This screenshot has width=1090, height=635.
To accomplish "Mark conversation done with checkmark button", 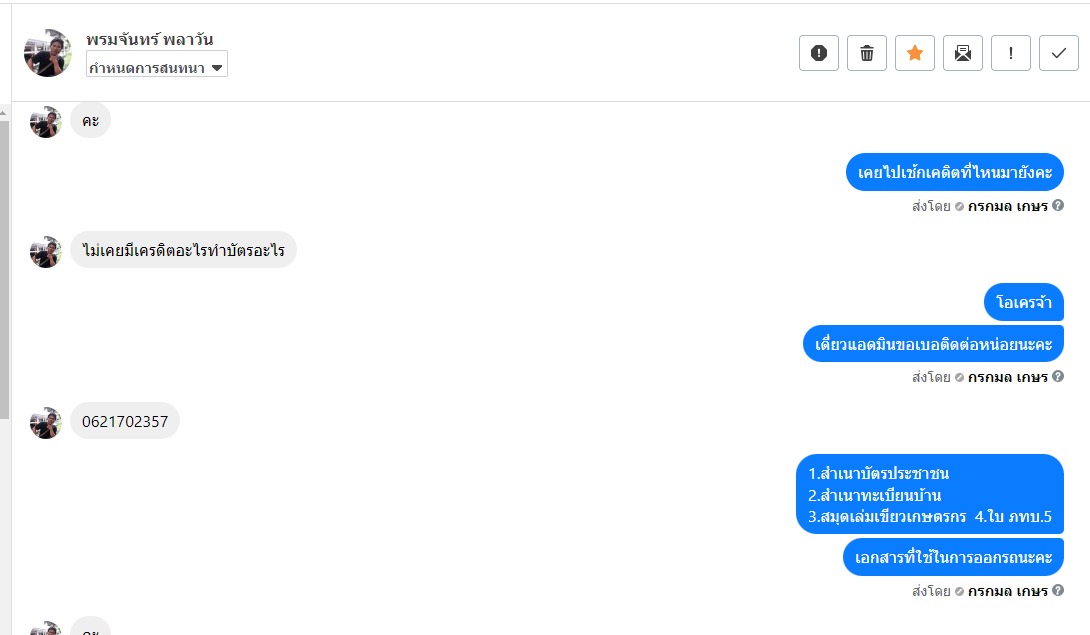I will click(1058, 53).
